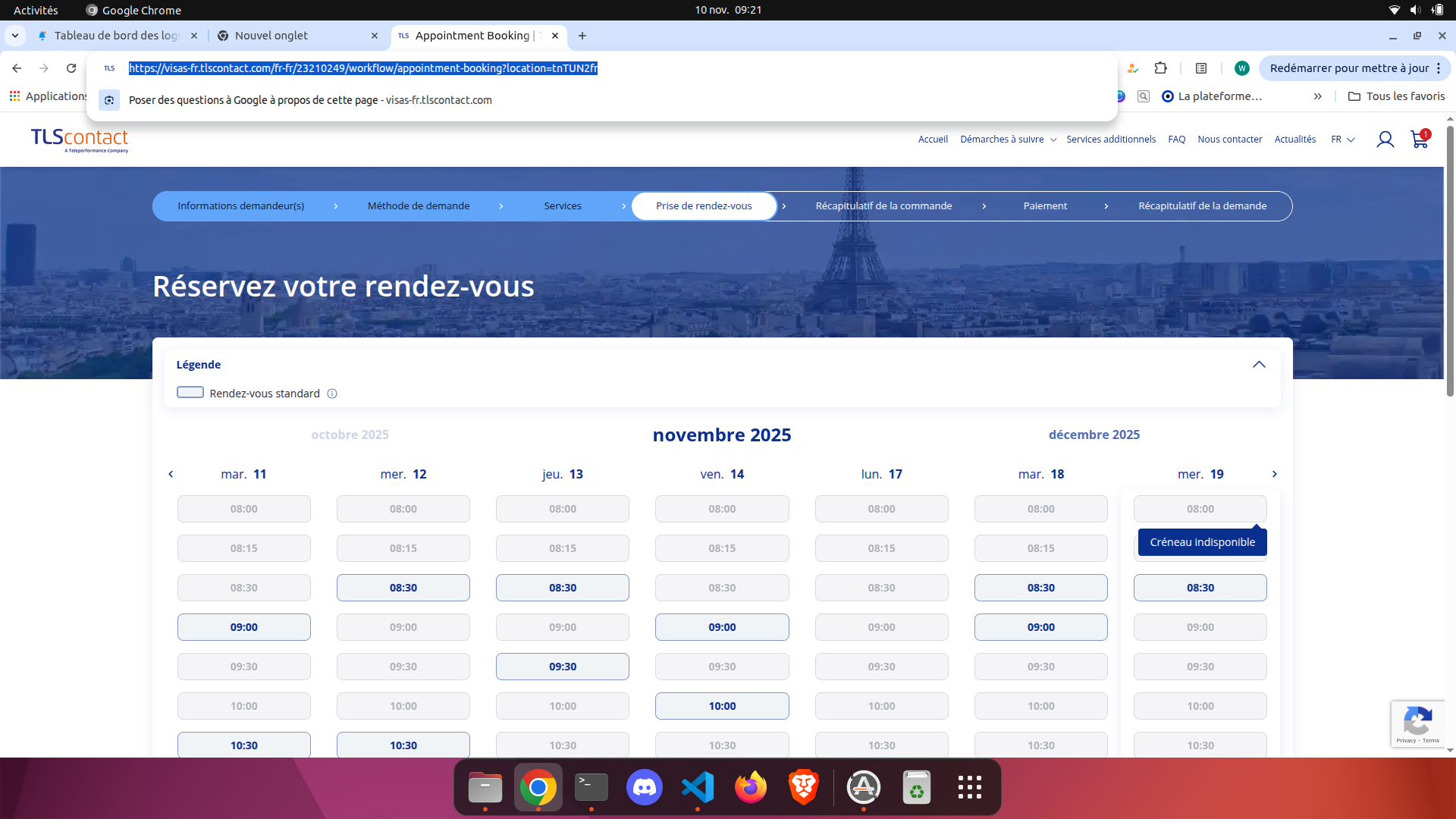This screenshot has height=819, width=1456.
Task: Open Visual Studio Code from dock
Action: [x=697, y=787]
